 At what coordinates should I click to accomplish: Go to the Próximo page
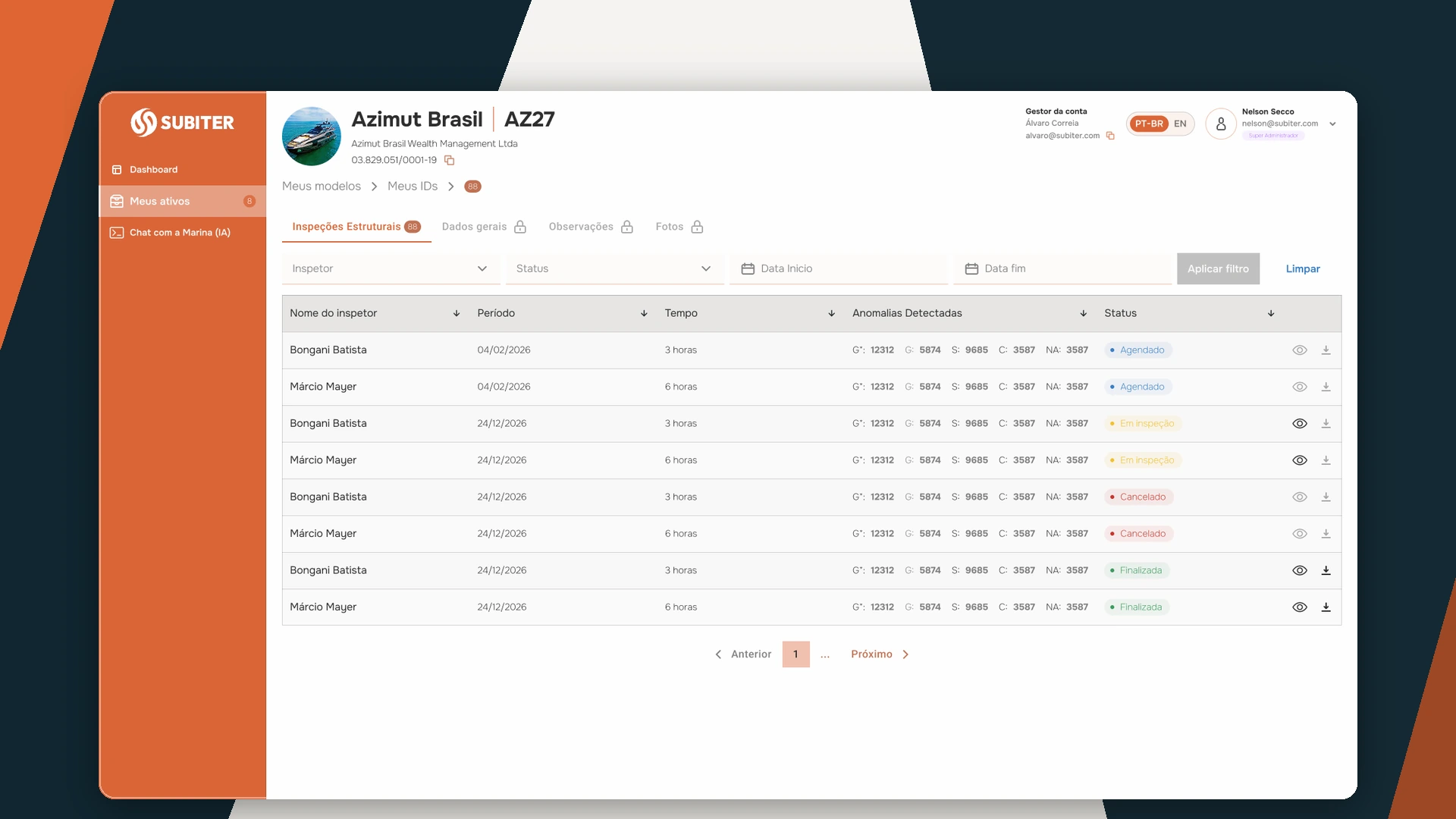click(880, 654)
